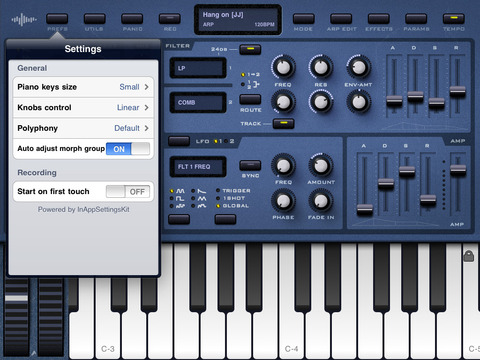Click the button below LFO waveform list
Viewport: 480px width, 360px height.
[179, 219]
